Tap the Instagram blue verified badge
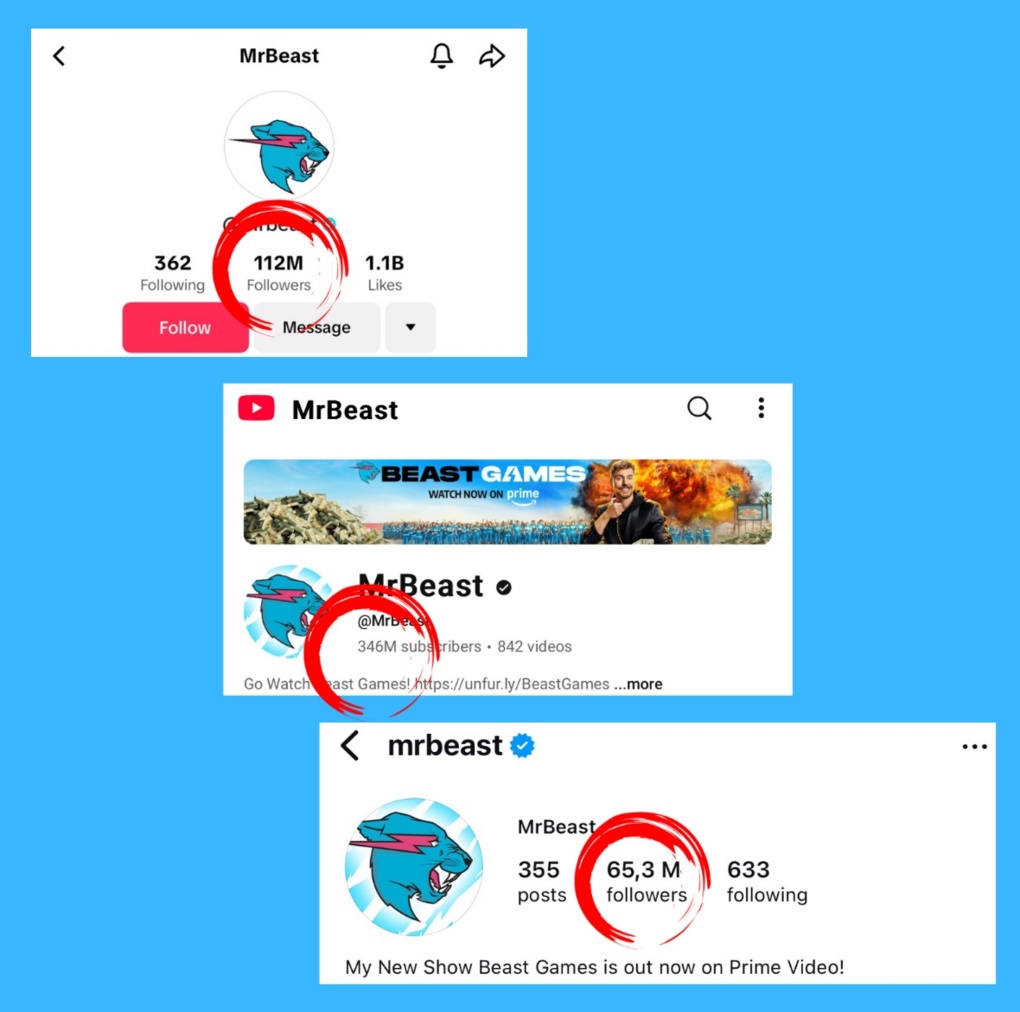 click(522, 745)
